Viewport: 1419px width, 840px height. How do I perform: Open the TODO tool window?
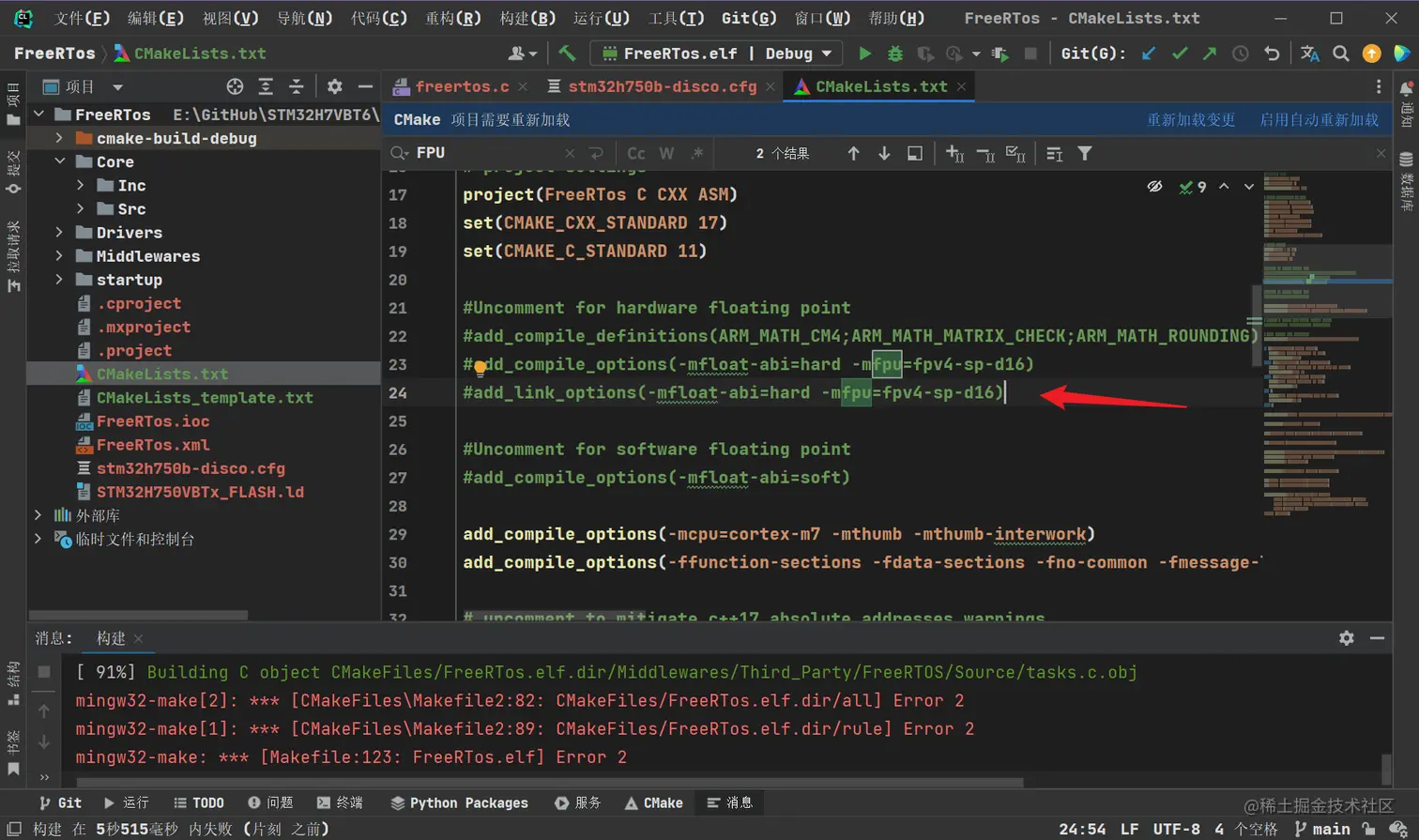tap(199, 802)
